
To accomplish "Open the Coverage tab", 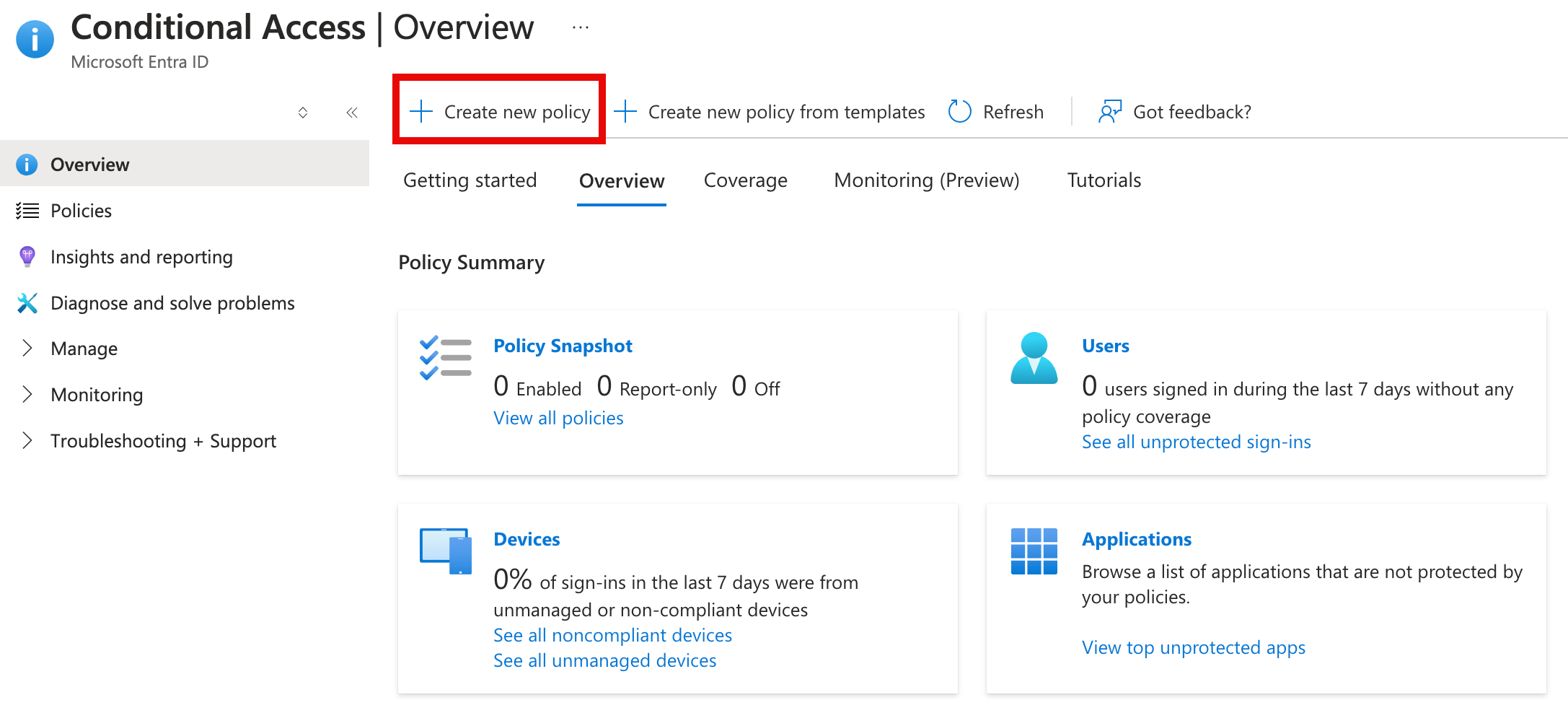I will (x=745, y=180).
